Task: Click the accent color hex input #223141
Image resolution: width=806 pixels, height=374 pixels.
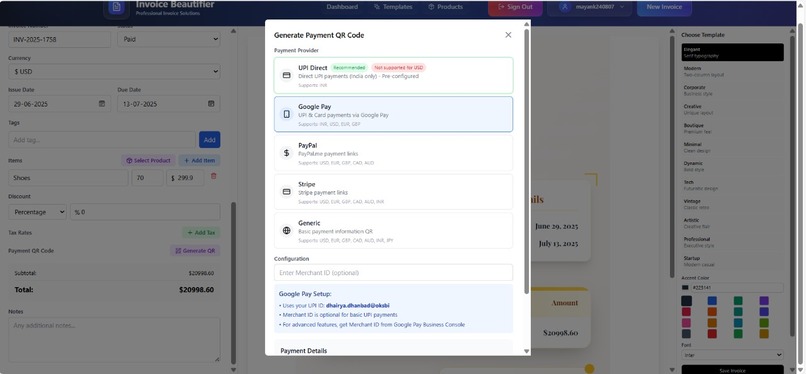Action: 737,288
